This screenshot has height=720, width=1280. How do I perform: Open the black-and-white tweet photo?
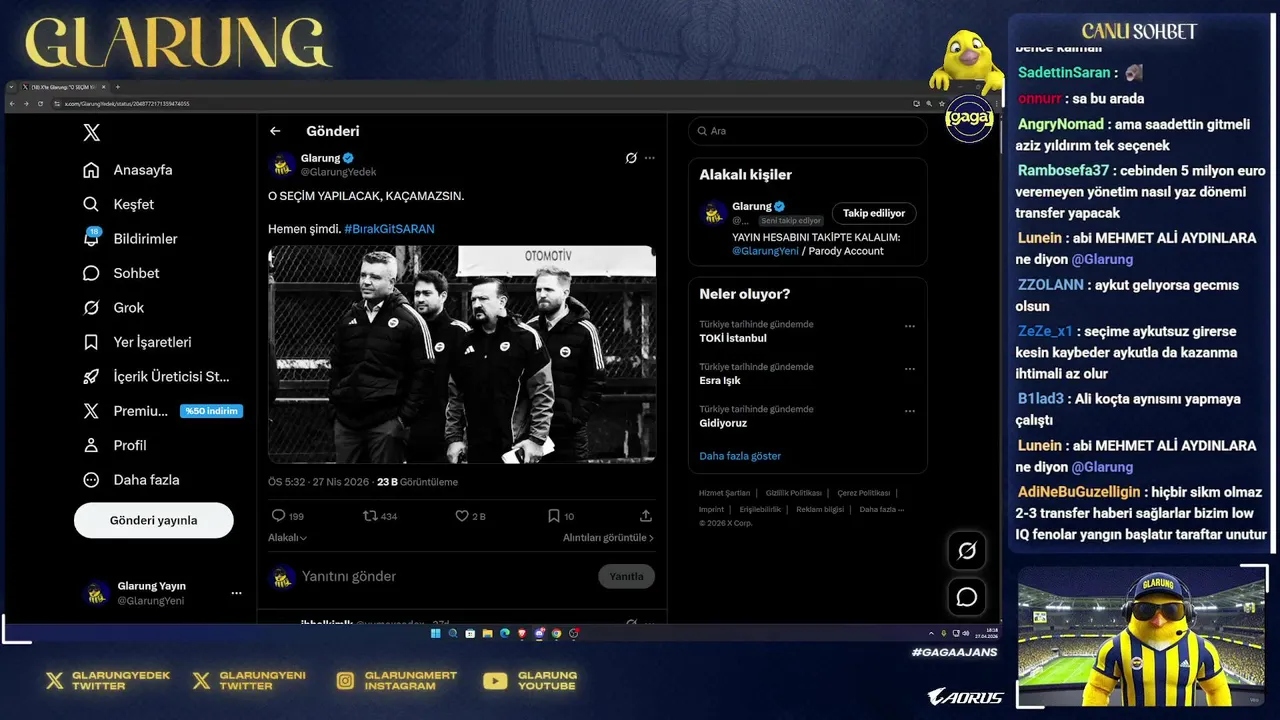(462, 354)
